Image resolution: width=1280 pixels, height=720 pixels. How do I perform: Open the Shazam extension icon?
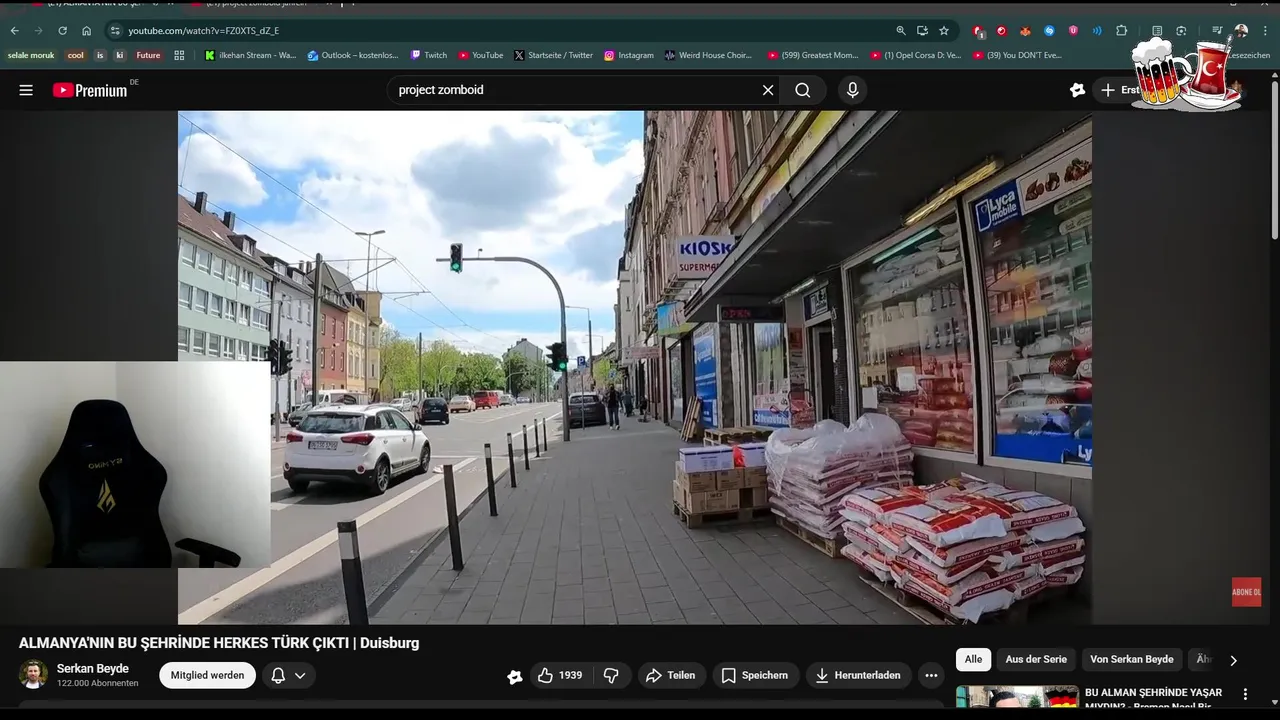coord(1049,31)
